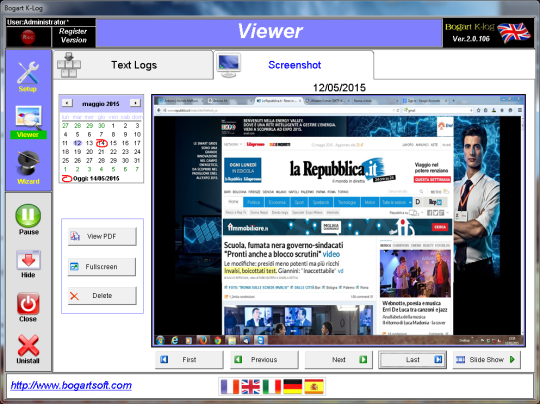Image resolution: width=540 pixels, height=404 pixels.
Task: Delete the current screenshot
Action: click(102, 296)
